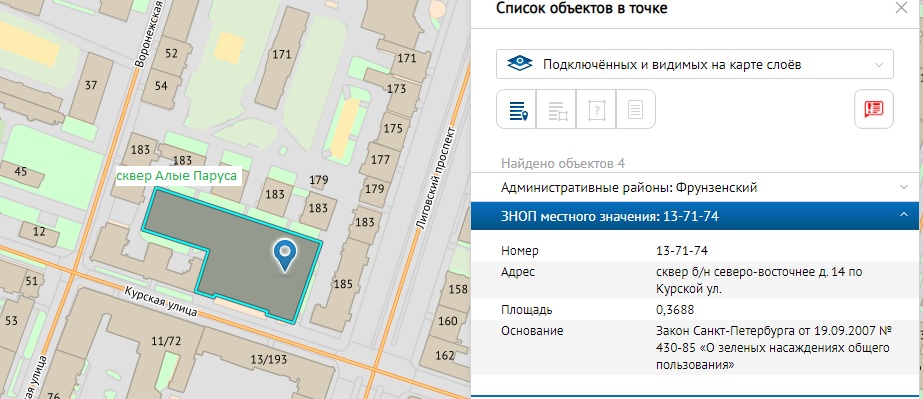Click building number 175 on the map
The height and width of the screenshot is (399, 923).
click(393, 129)
